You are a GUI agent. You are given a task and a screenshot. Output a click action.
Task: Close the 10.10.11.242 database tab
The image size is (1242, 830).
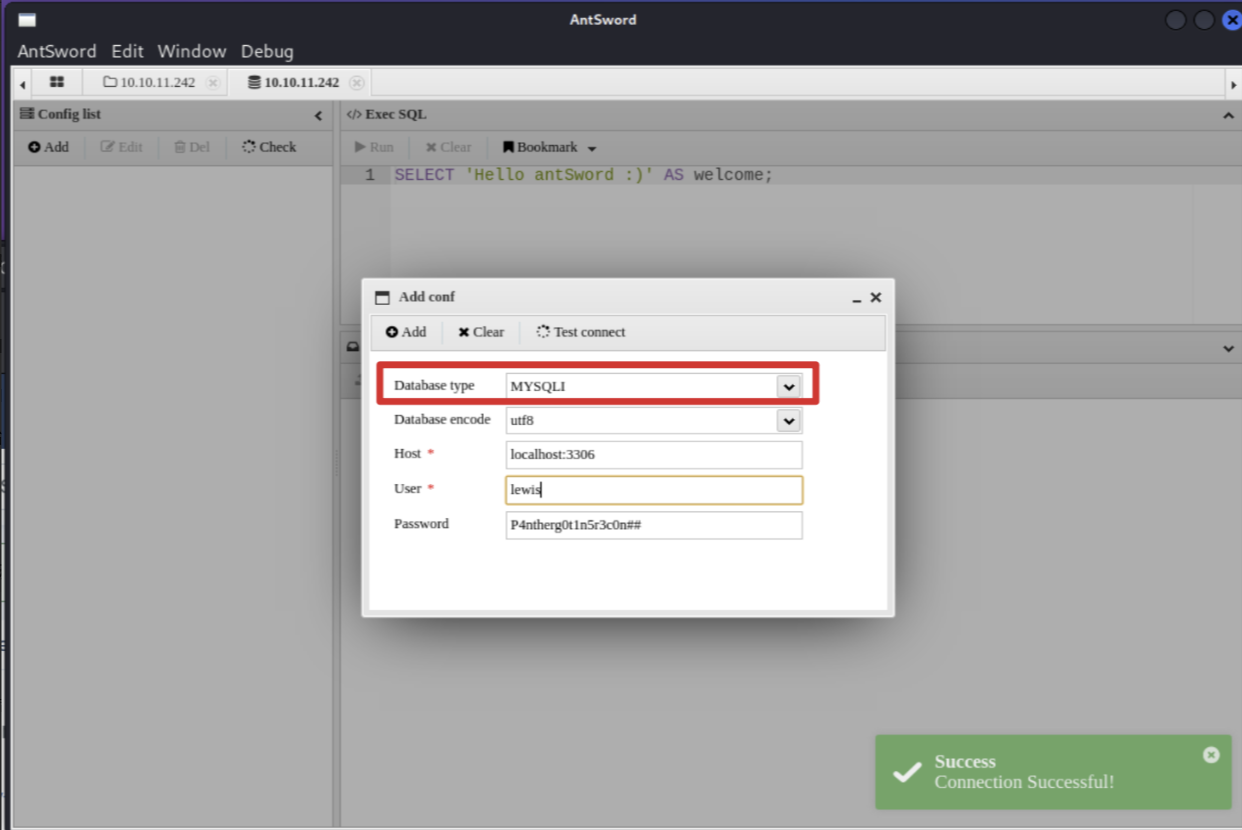(357, 83)
